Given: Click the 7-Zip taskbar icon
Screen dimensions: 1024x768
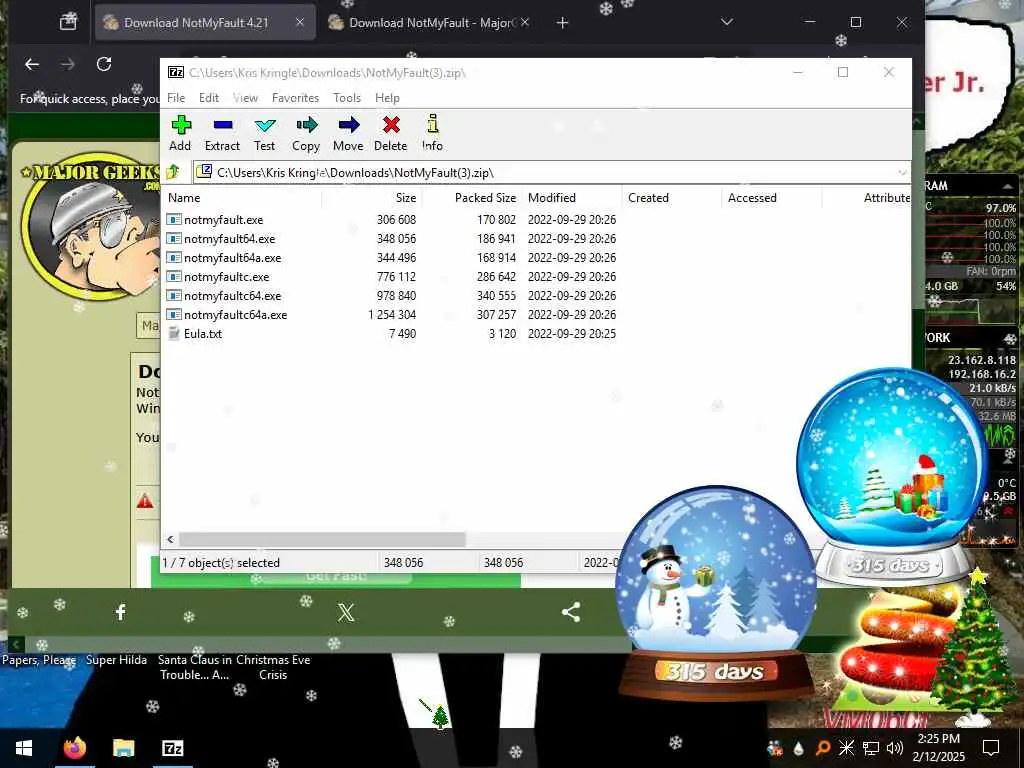Looking at the screenshot, I should pyautogui.click(x=172, y=748).
